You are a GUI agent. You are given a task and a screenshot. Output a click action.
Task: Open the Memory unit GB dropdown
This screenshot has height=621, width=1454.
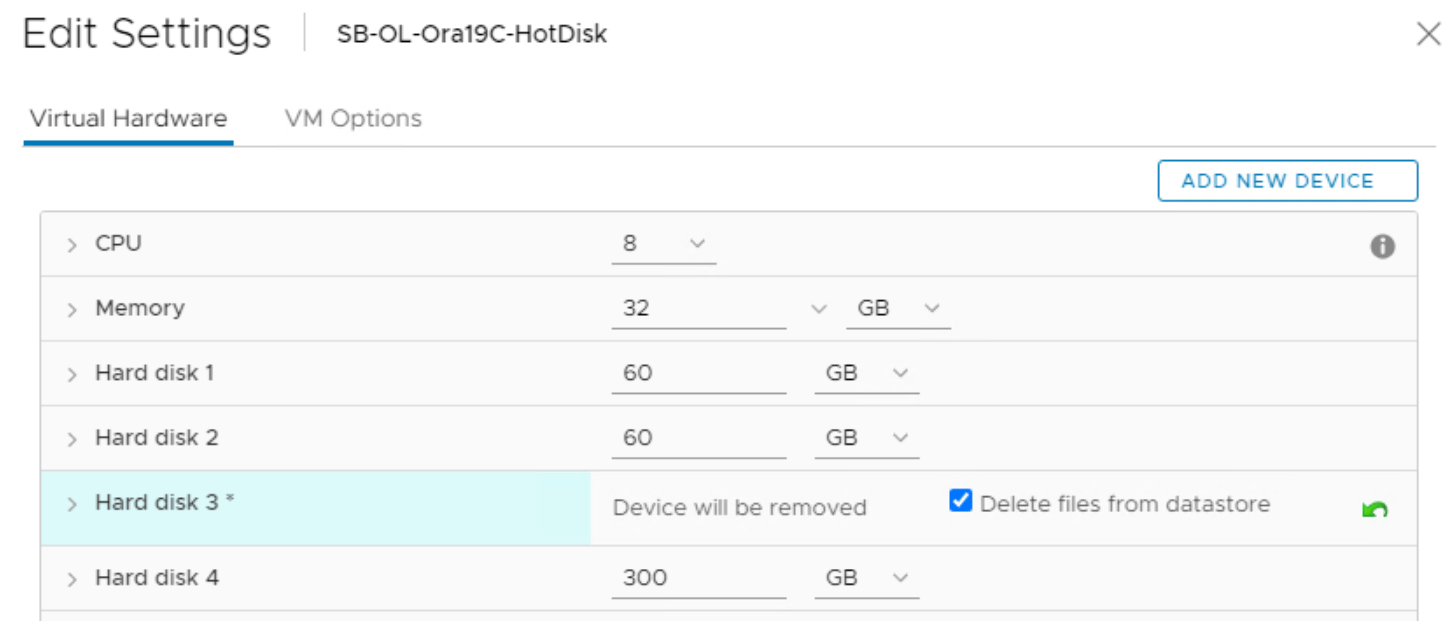(897, 309)
